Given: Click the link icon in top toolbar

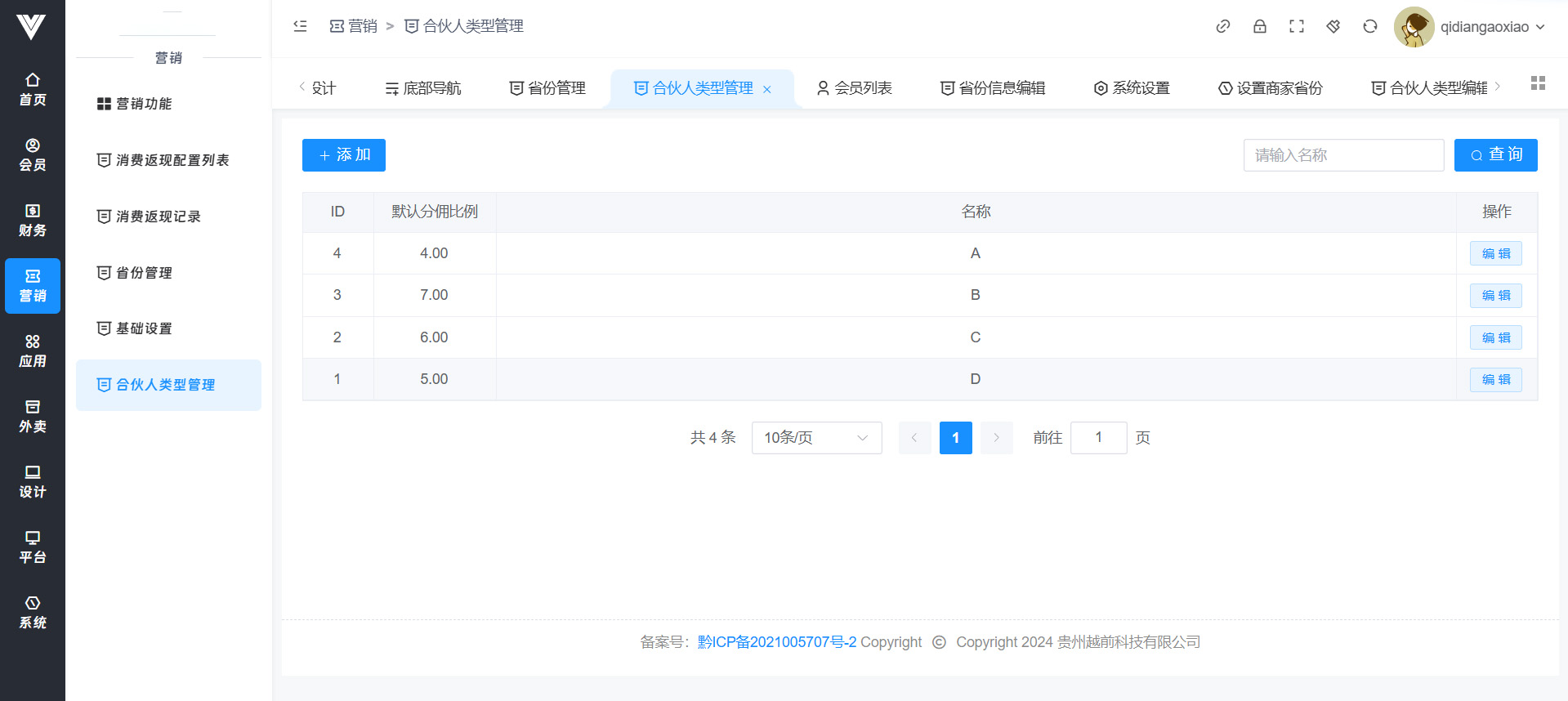Looking at the screenshot, I should tap(1222, 26).
